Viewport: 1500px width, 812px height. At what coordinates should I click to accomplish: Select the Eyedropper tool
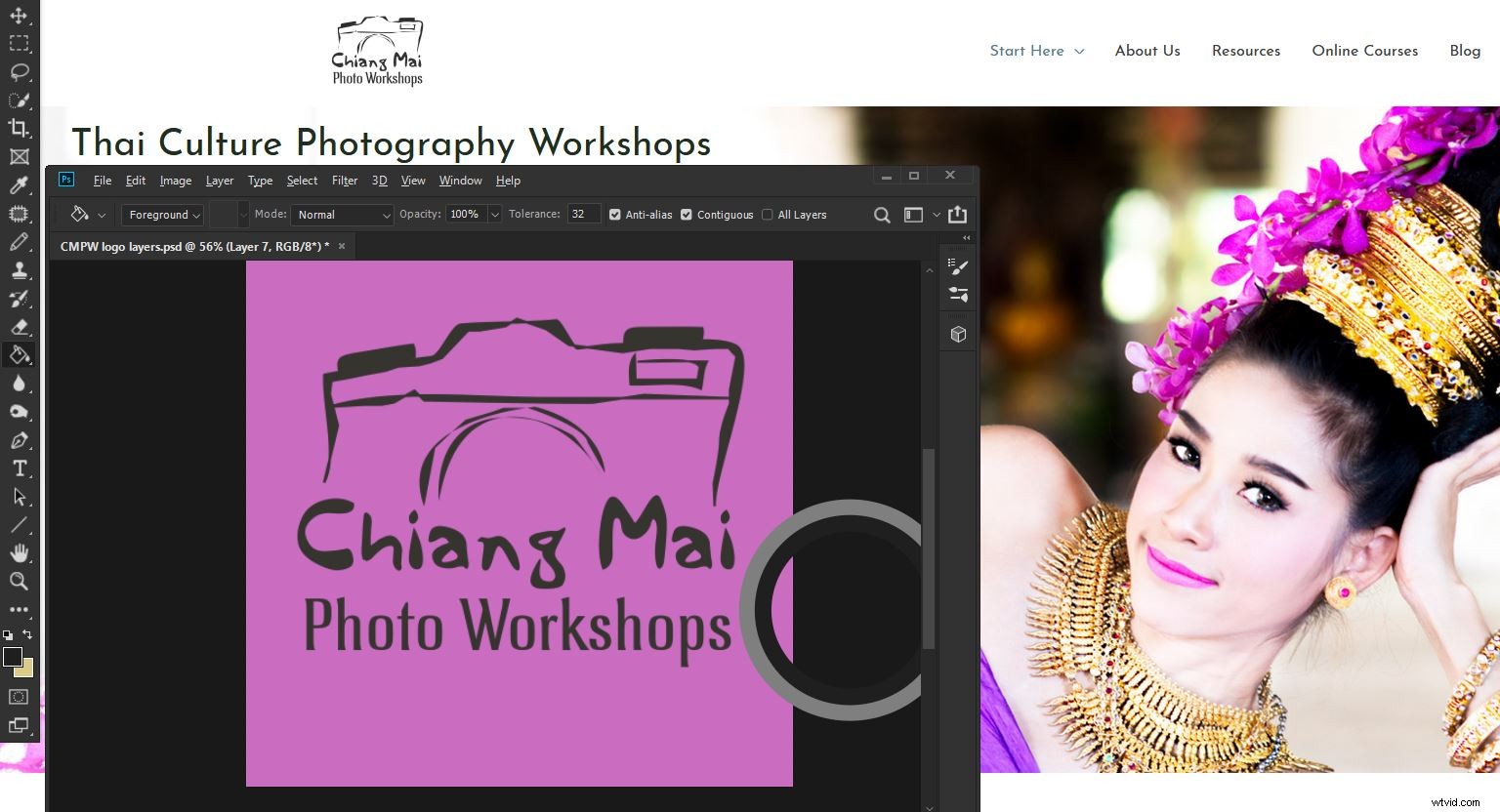coord(20,184)
